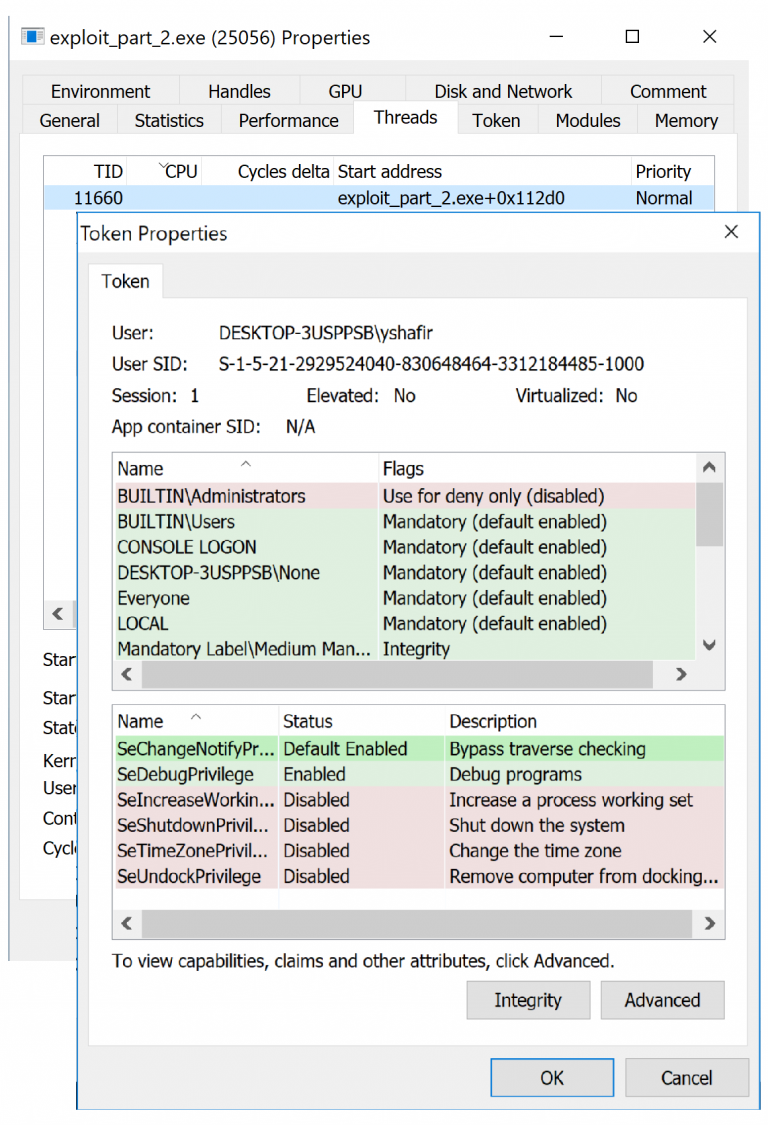Select the Disk and Network tab

click(502, 91)
